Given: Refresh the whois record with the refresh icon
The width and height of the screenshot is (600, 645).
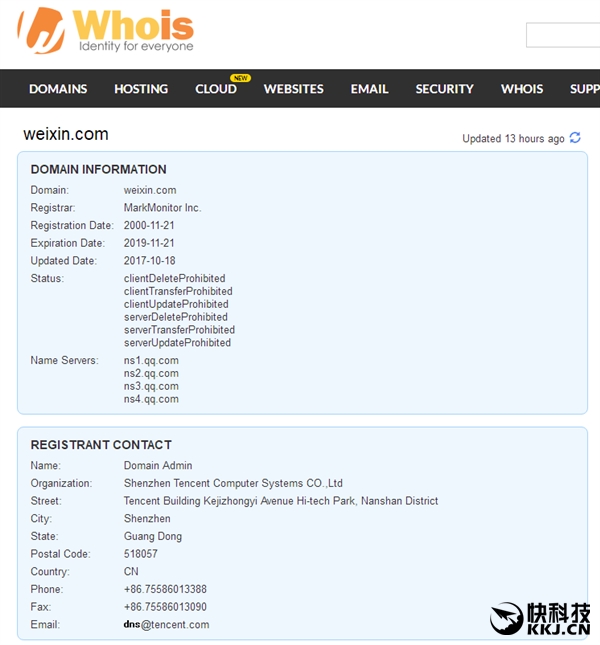Looking at the screenshot, I should (x=575, y=138).
